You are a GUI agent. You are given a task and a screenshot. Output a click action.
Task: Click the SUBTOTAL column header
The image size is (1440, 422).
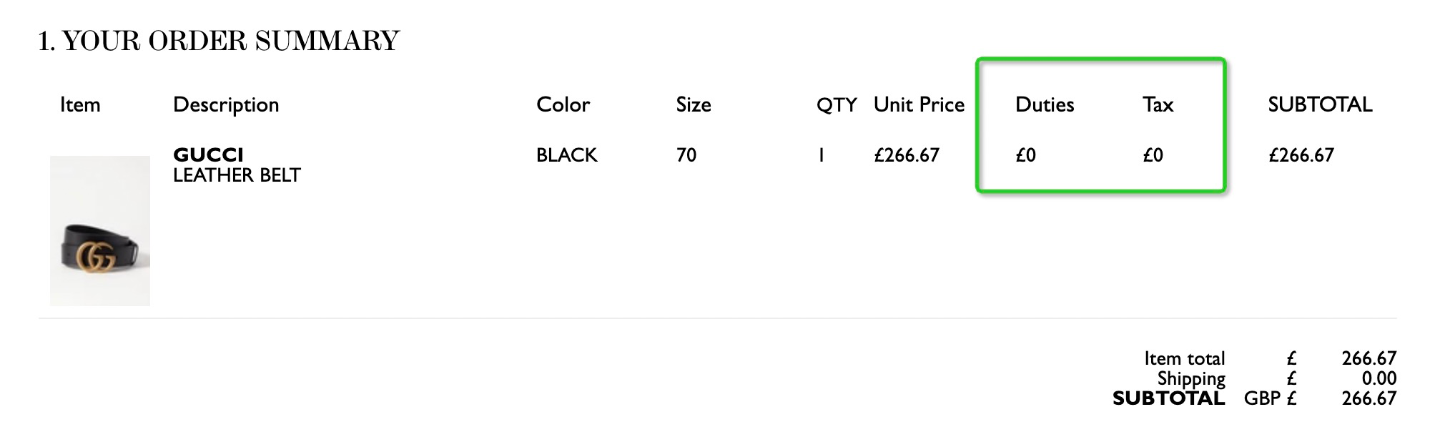click(1320, 105)
